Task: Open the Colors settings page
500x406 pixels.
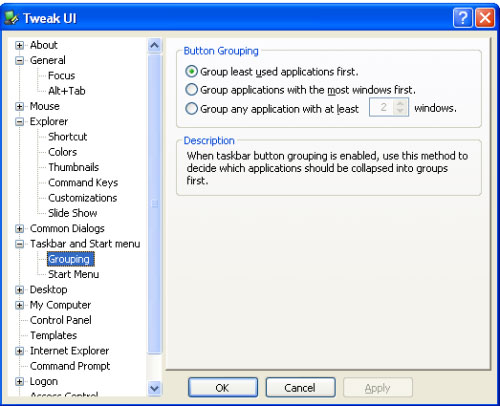Action: pos(63,152)
